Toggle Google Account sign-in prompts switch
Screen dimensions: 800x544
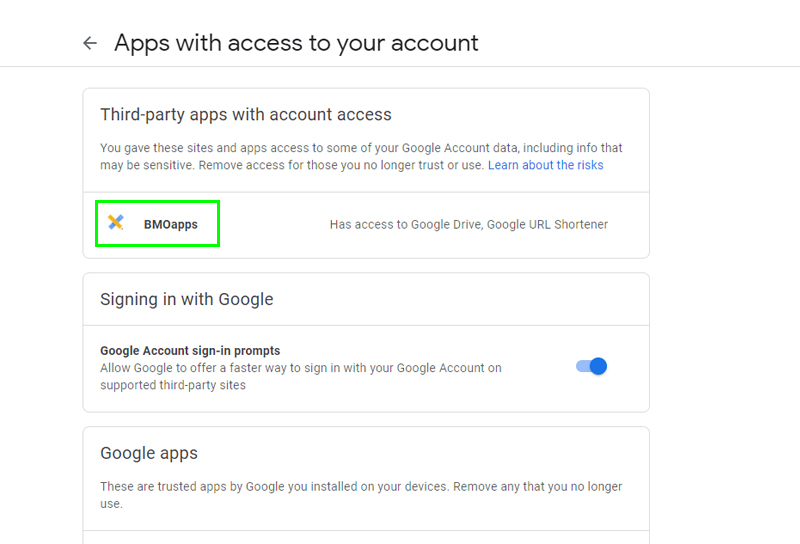[591, 366]
